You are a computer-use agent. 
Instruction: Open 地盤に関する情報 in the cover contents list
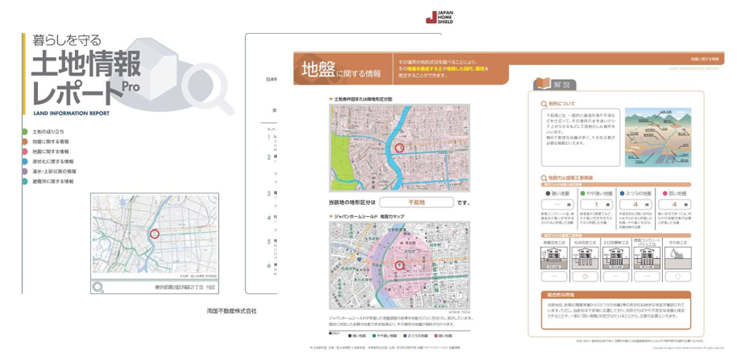coord(51,141)
